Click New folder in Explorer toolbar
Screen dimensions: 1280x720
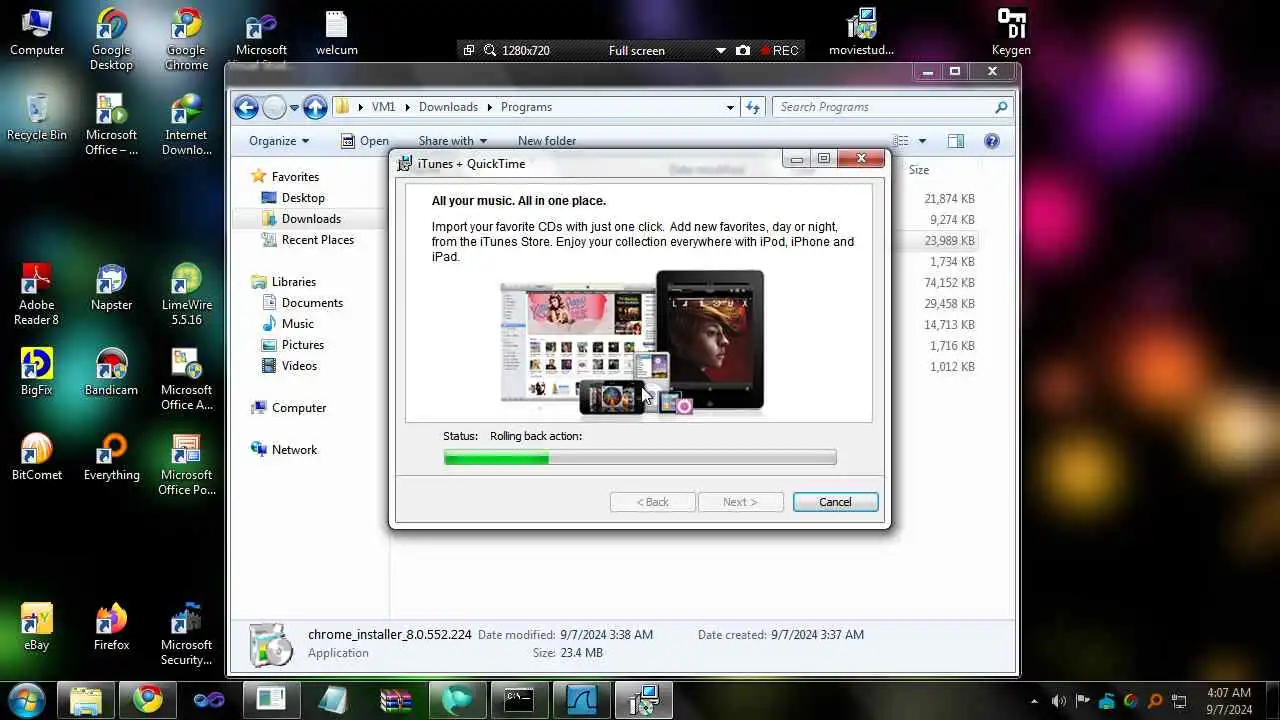coord(547,141)
